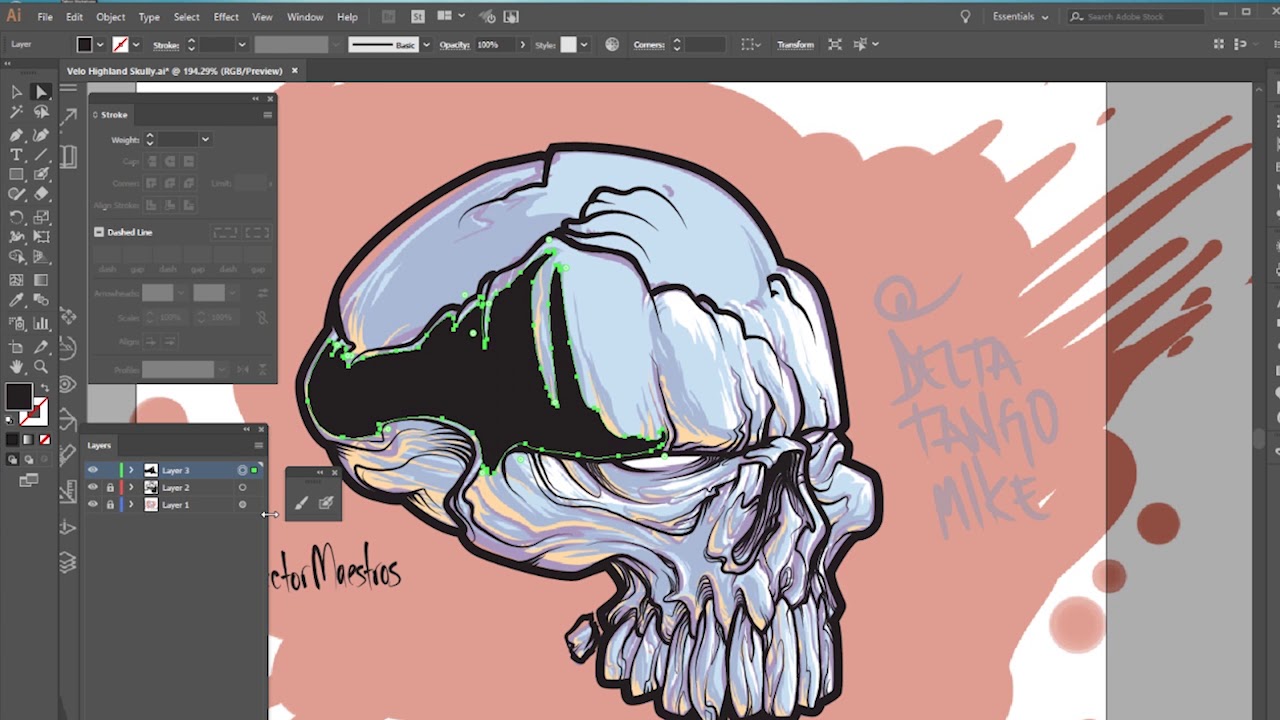The image size is (1280, 720).
Task: Open the Essentials workspace dropdown
Action: [x=1020, y=17]
